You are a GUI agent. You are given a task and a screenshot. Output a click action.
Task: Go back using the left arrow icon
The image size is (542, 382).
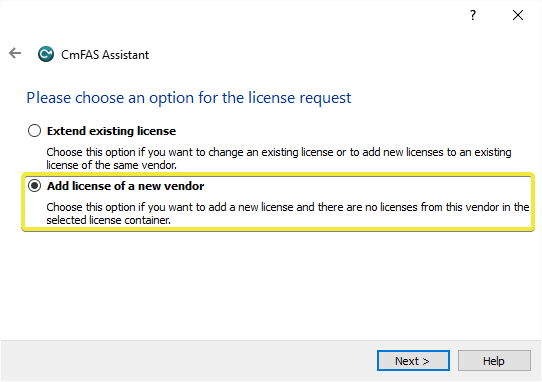pyautogui.click(x=15, y=54)
